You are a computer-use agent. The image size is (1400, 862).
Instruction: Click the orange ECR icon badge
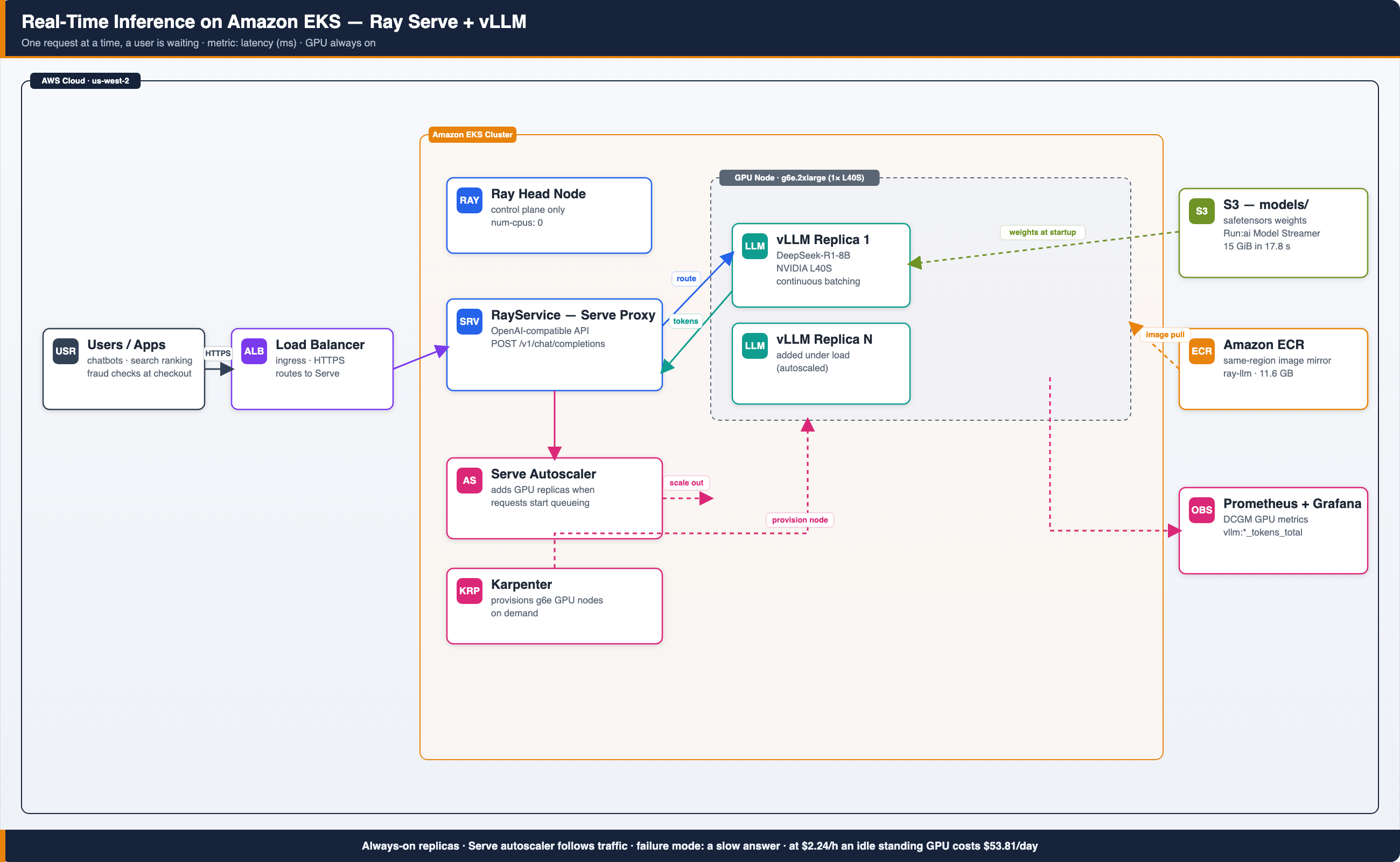coord(1202,351)
